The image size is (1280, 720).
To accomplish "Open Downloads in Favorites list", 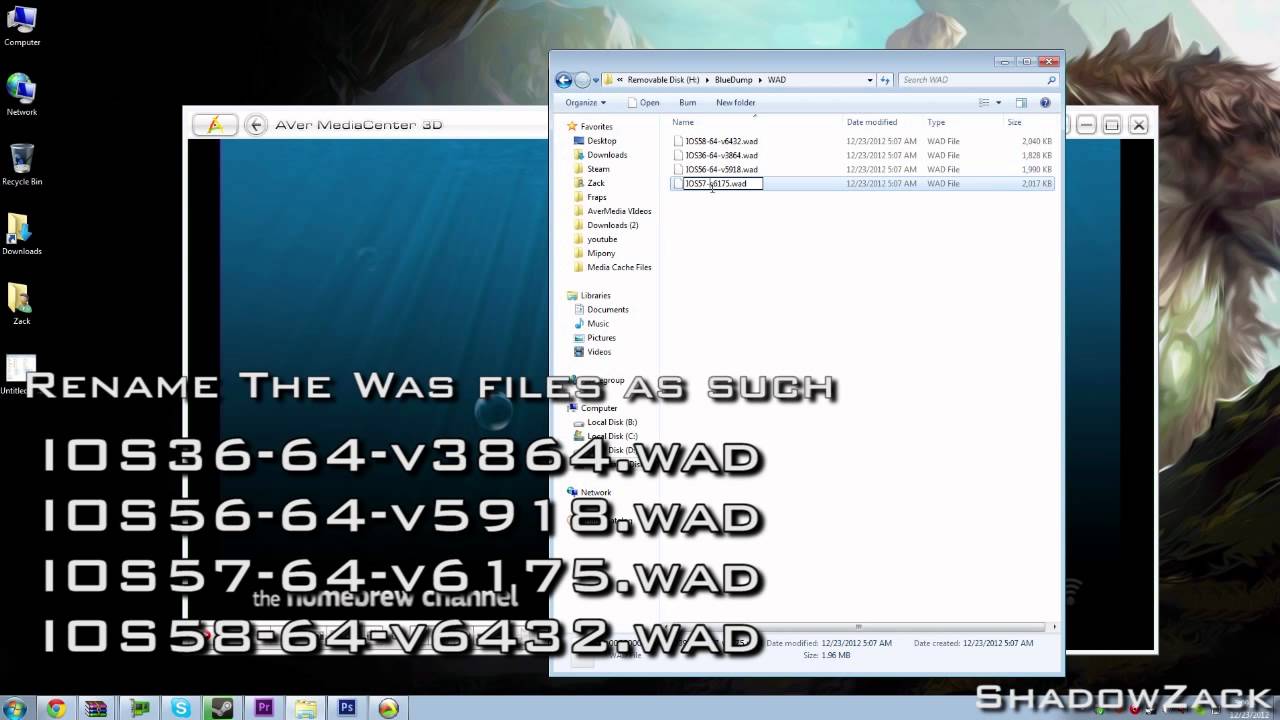I will coord(607,155).
